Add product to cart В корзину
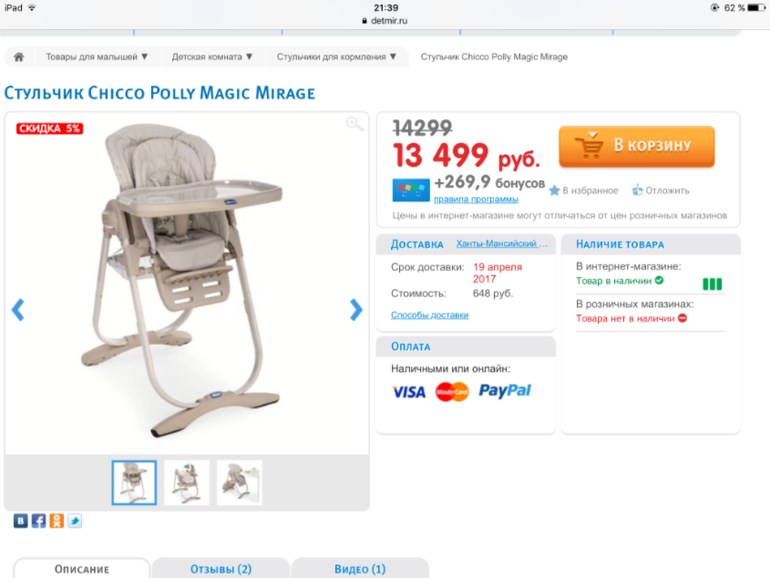Image resolution: width=770 pixels, height=578 pixels. [x=636, y=146]
